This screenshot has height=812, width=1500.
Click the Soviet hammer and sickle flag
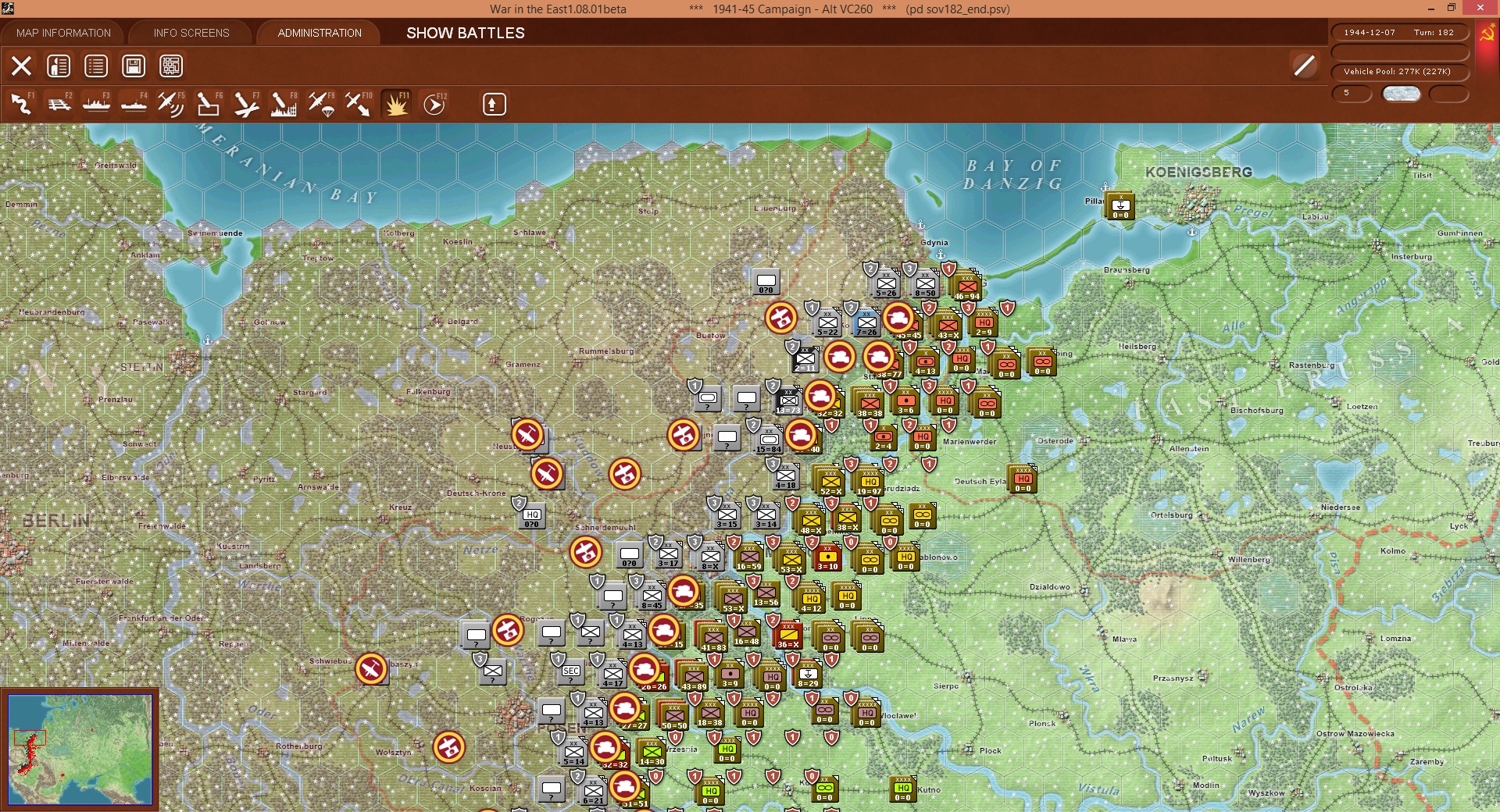(1487, 34)
